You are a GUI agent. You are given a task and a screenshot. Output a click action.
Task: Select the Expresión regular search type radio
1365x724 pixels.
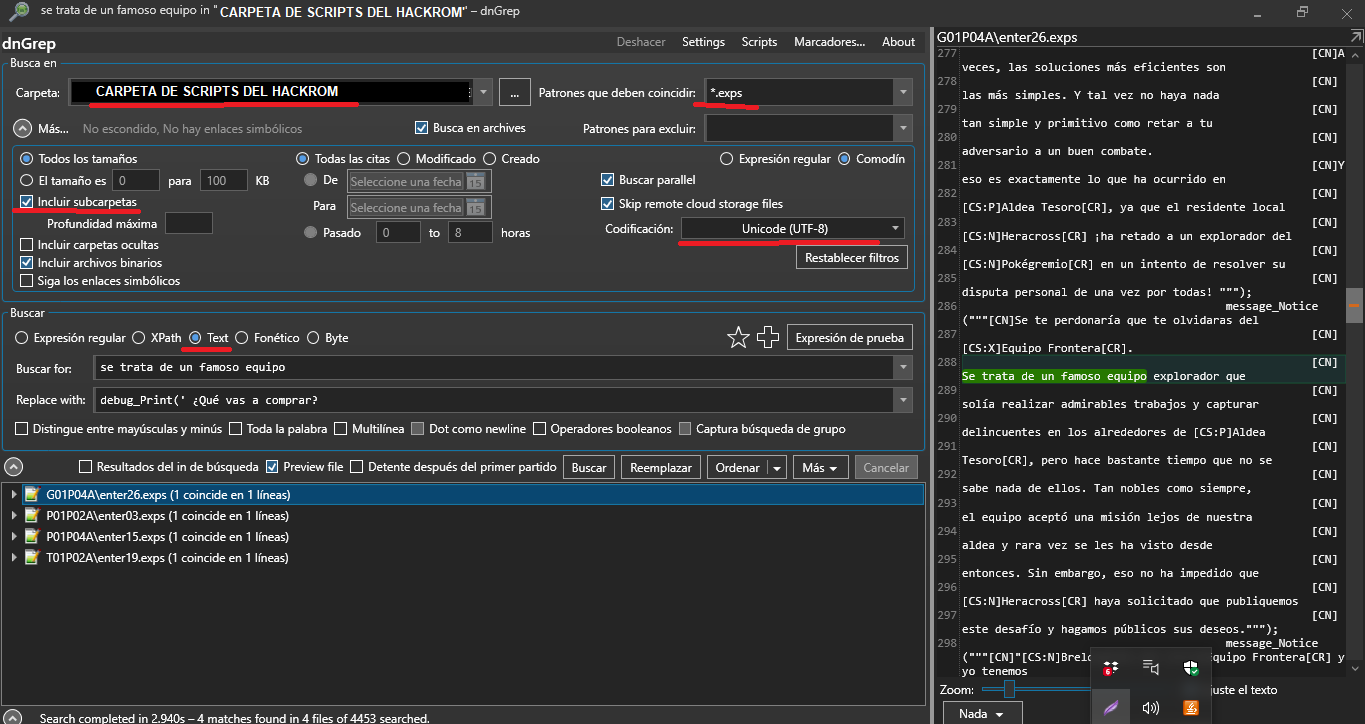click(23, 338)
